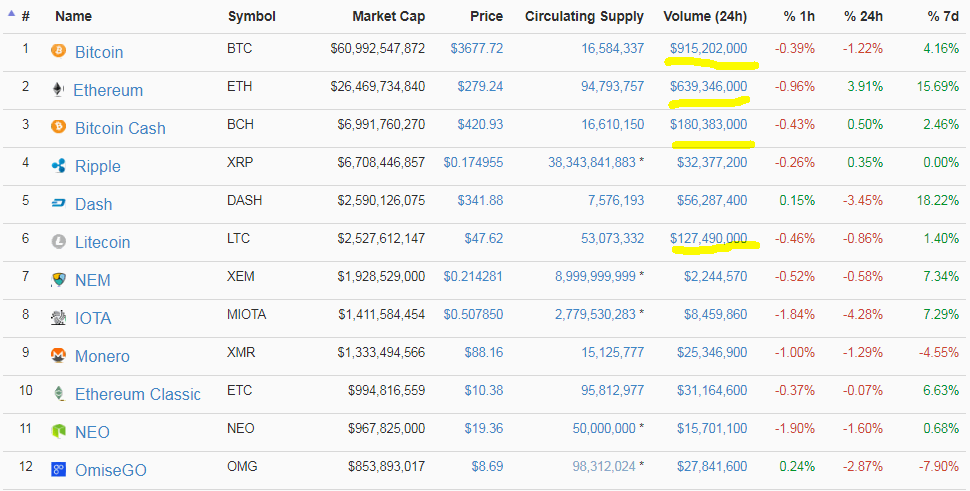Click the Dash coin logo icon
Viewport: 970px width, 491px height.
(58, 203)
